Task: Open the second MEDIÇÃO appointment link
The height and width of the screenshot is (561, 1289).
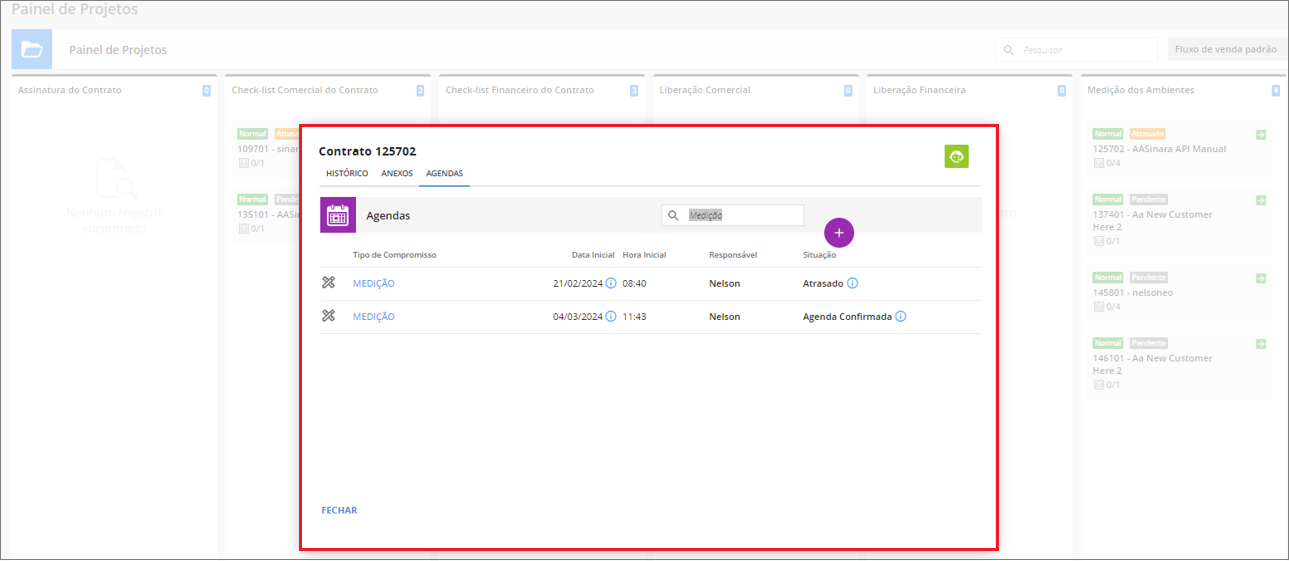Action: pyautogui.click(x=374, y=316)
